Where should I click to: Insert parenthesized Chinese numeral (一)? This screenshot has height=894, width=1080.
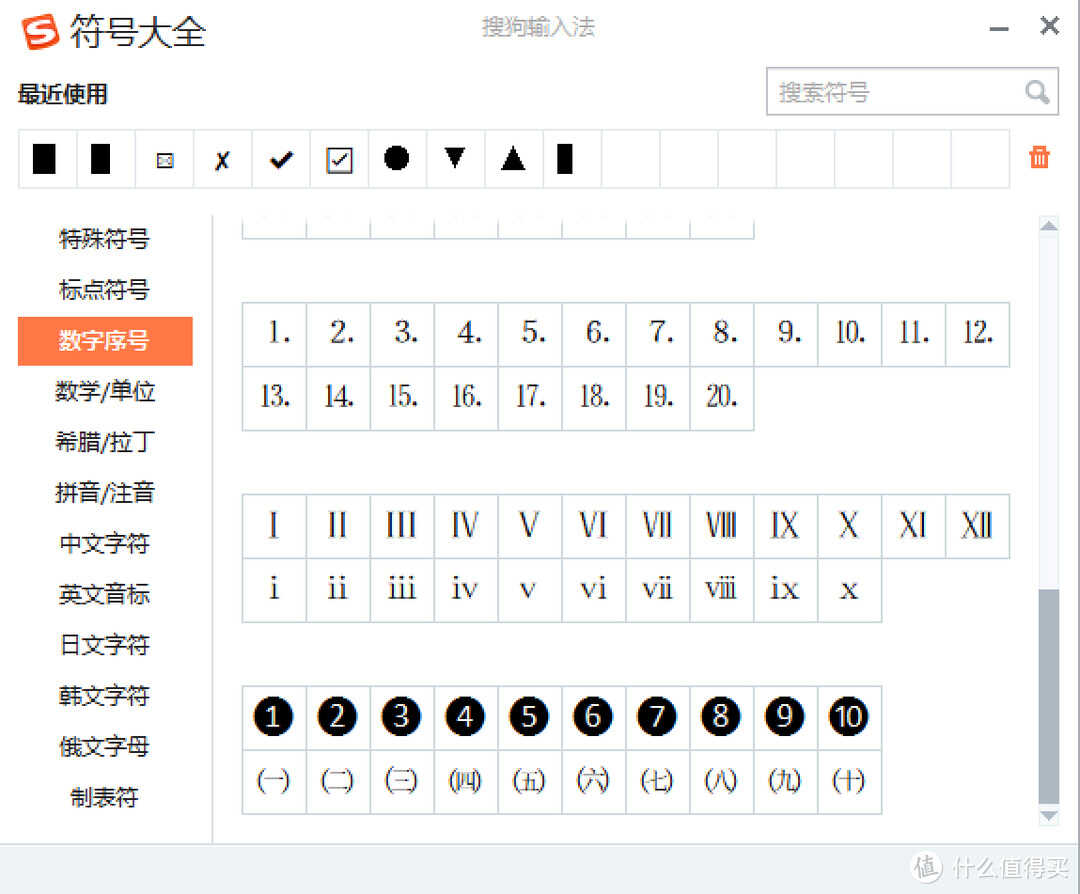(273, 781)
